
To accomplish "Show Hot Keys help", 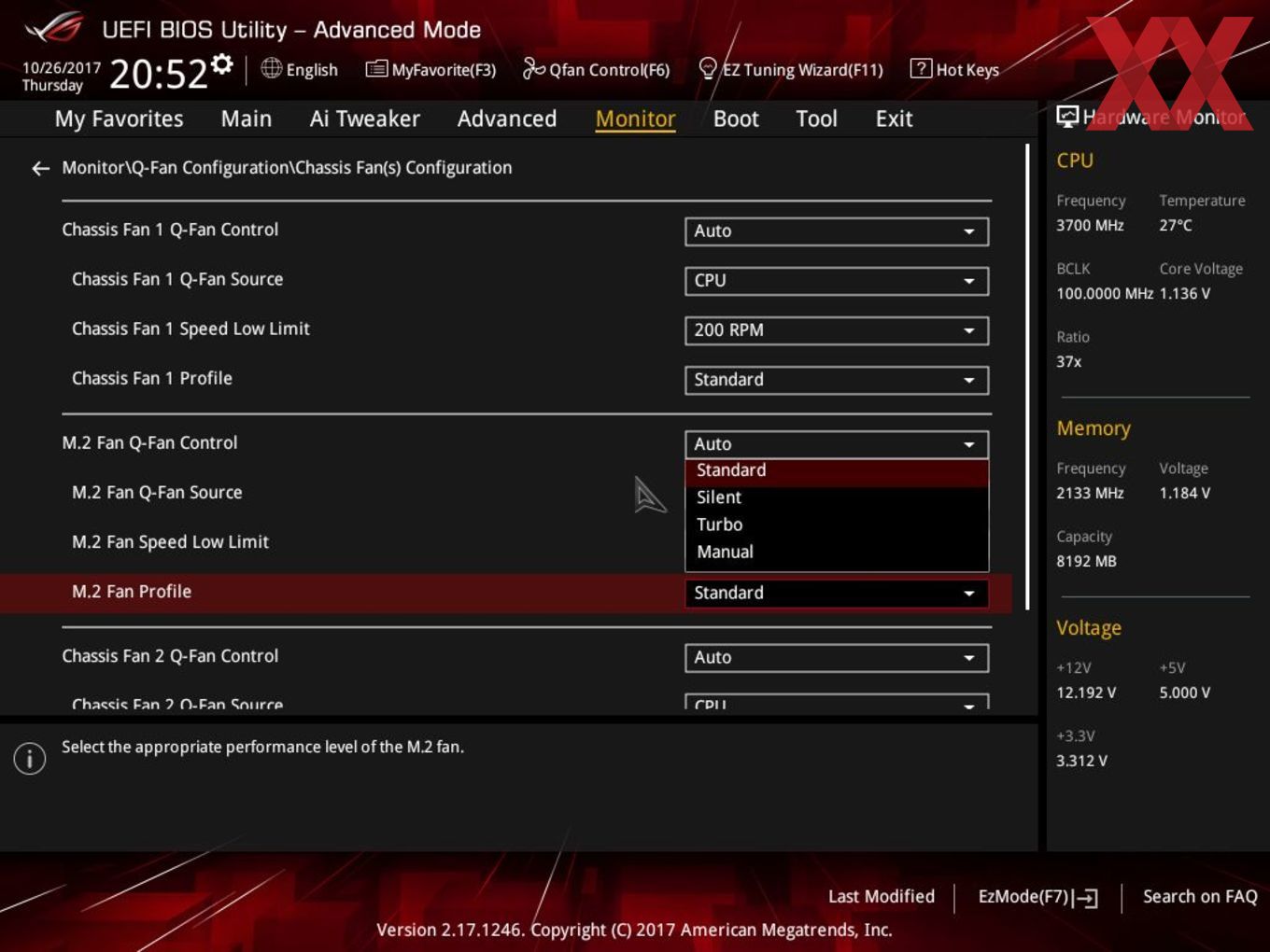I will tap(954, 69).
